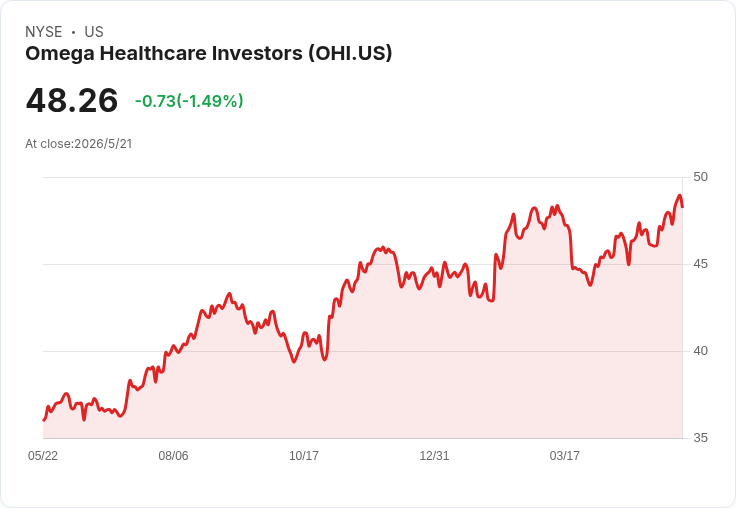736x508 pixels.
Task: Select the 10/17 date axis label
Action: pos(304,455)
